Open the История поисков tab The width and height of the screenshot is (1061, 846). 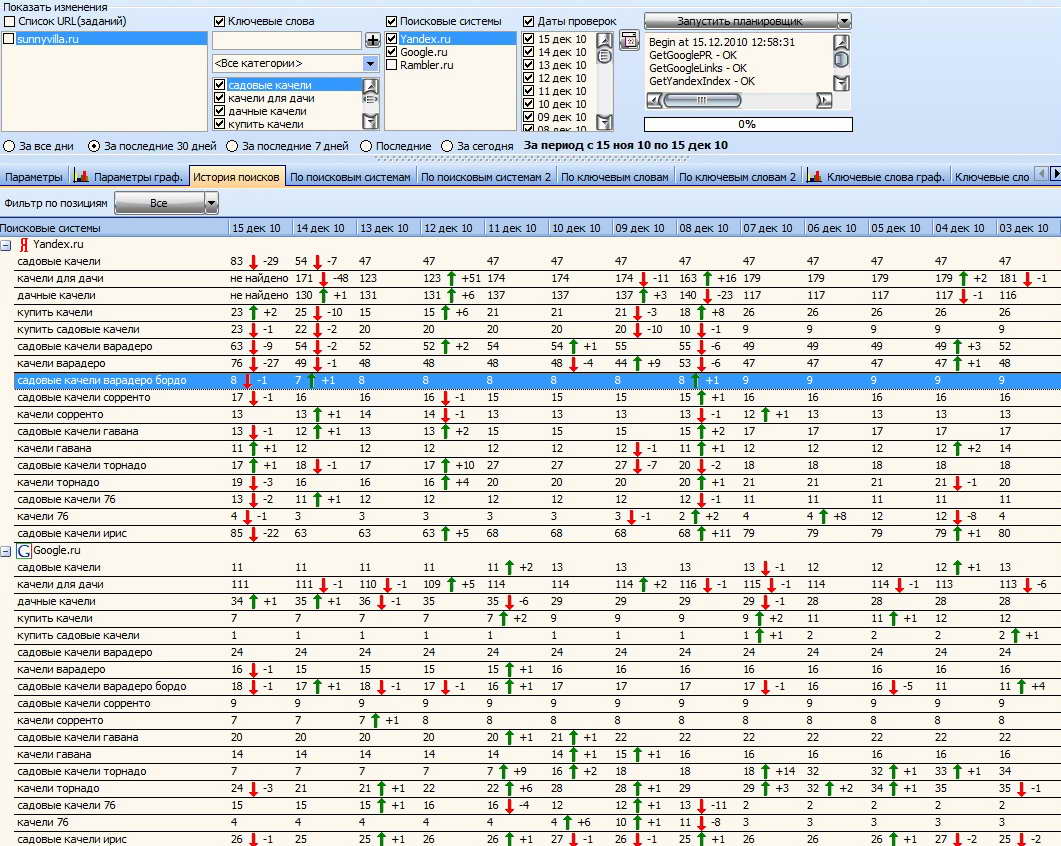[236, 177]
